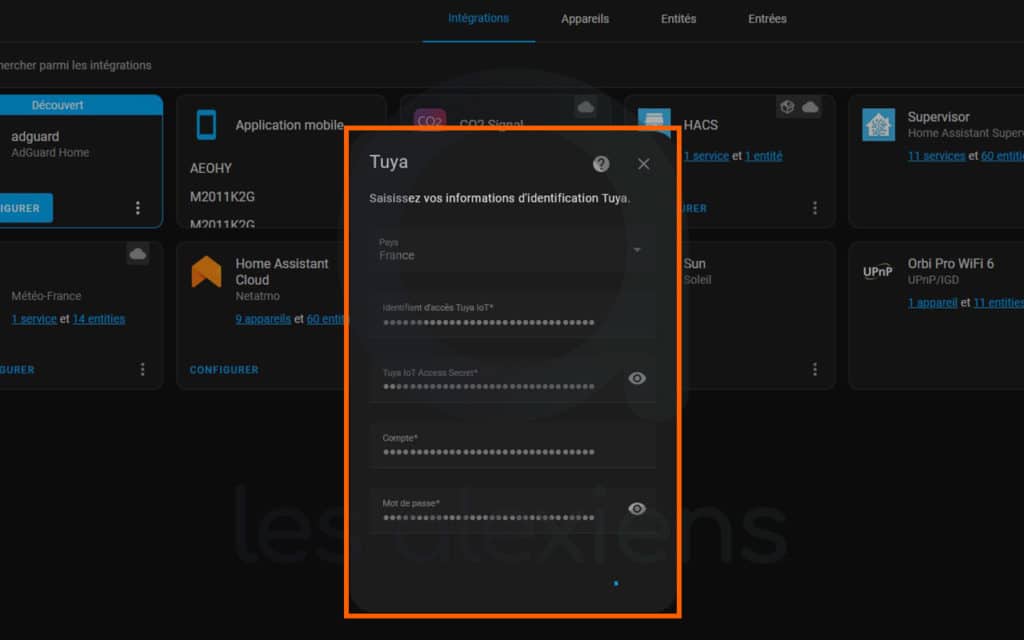Focus the Identifiant d'accès Tuya IoT field
This screenshot has height=640, width=1024.
coord(513,315)
